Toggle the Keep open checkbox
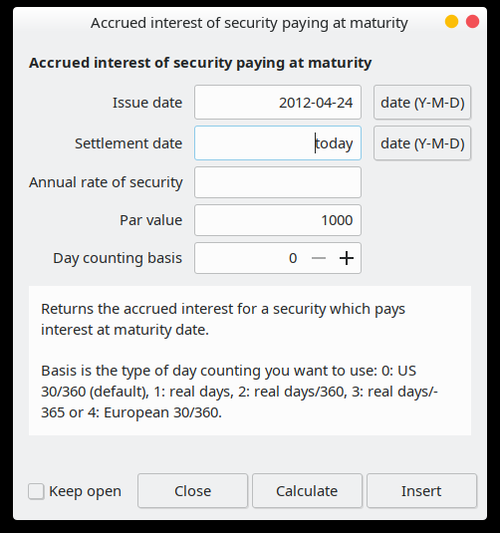The image size is (500, 533). point(36,491)
